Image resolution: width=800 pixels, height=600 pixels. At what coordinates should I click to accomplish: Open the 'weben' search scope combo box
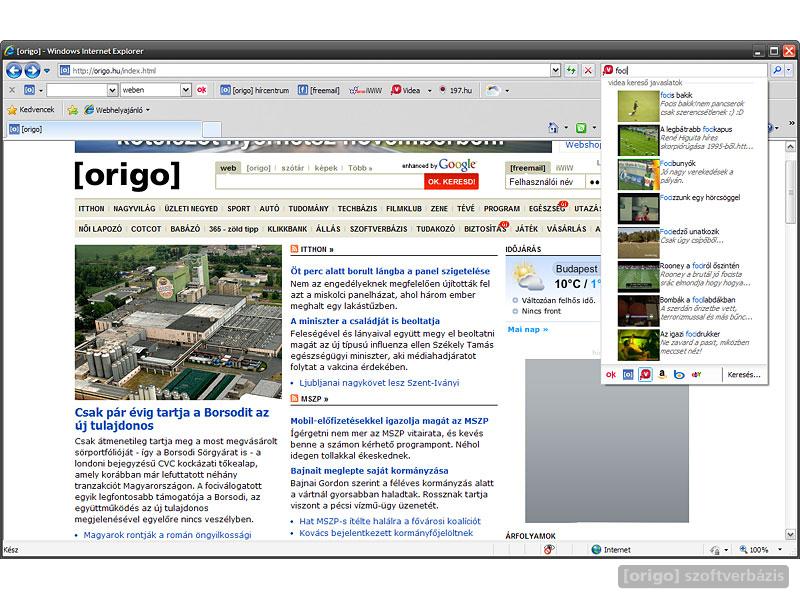click(x=156, y=90)
